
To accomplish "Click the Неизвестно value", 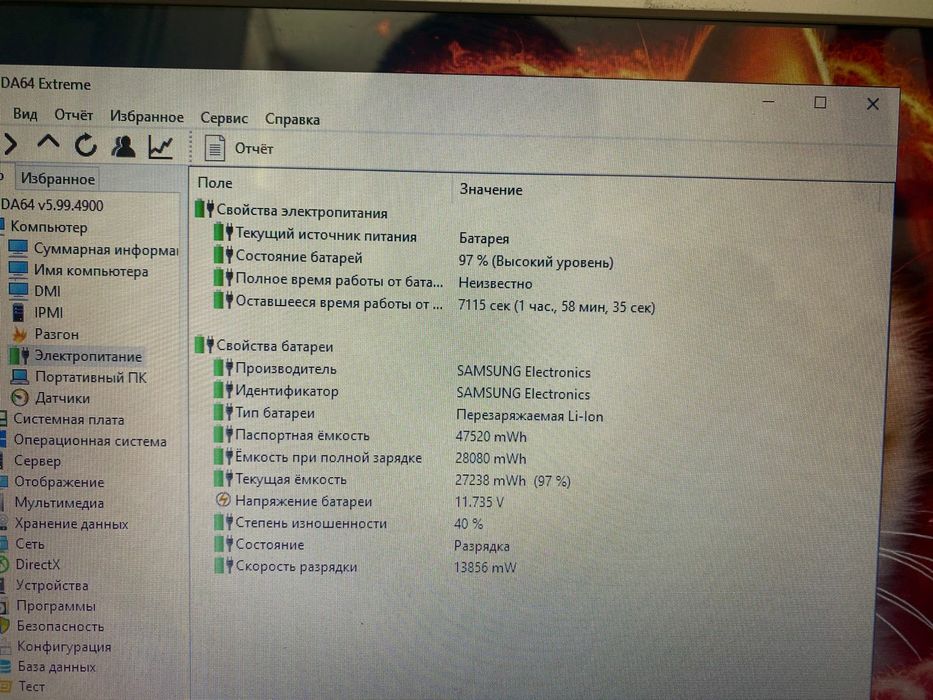I will (x=495, y=283).
